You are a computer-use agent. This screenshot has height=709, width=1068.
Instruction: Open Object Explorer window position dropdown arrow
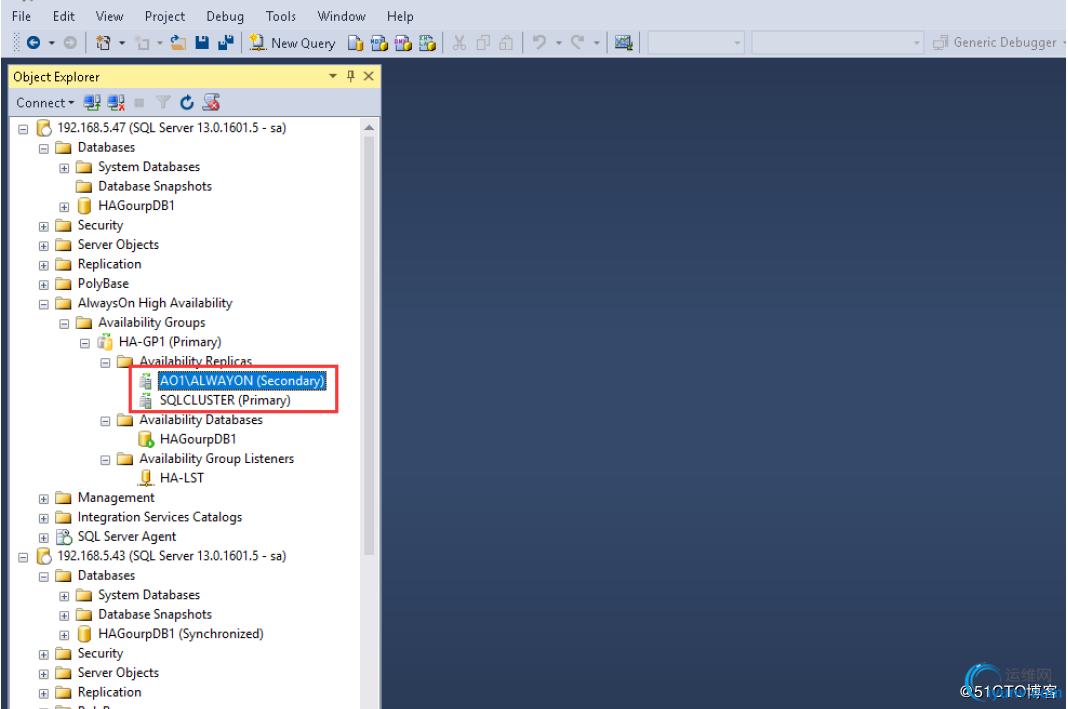click(x=333, y=76)
